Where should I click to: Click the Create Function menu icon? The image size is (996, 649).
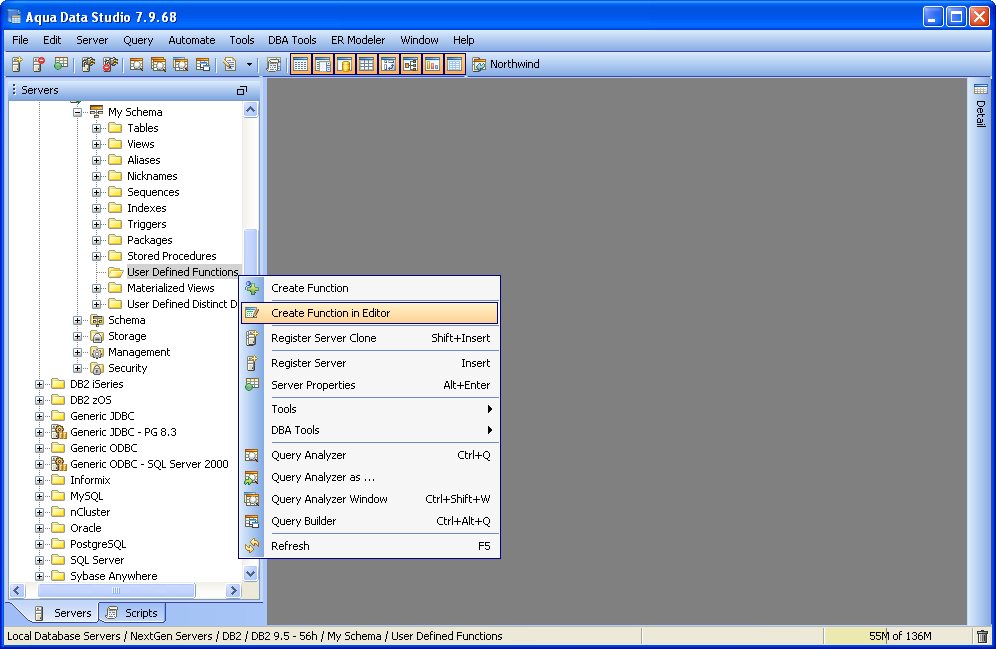click(x=252, y=288)
